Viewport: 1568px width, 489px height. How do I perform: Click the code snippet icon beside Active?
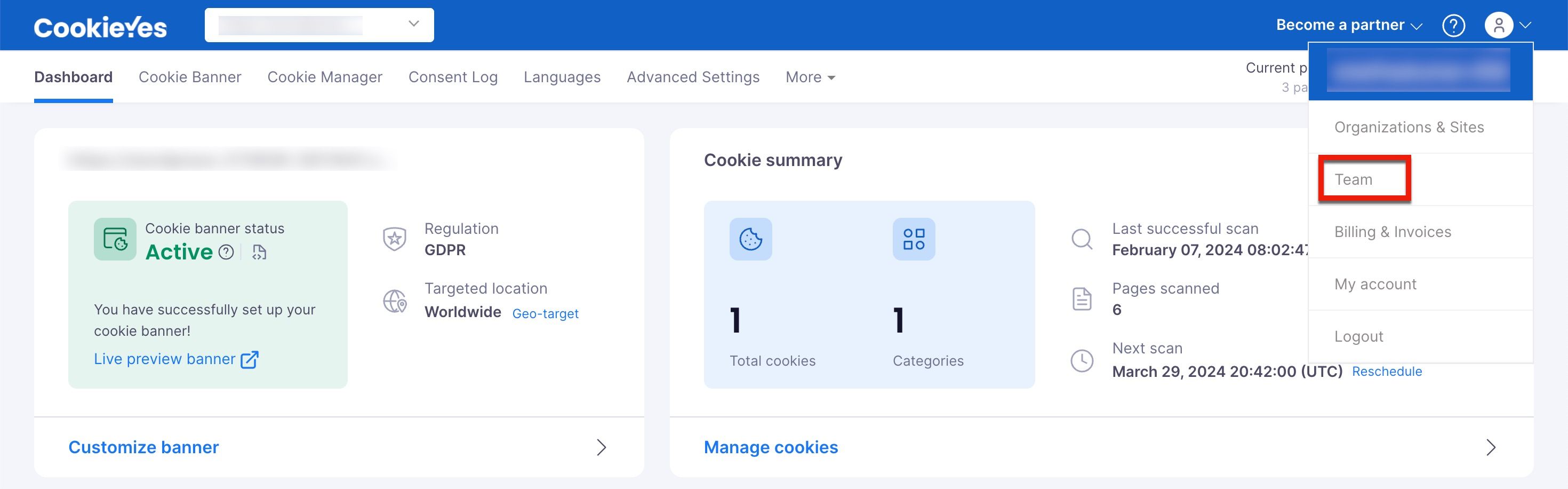tap(259, 252)
